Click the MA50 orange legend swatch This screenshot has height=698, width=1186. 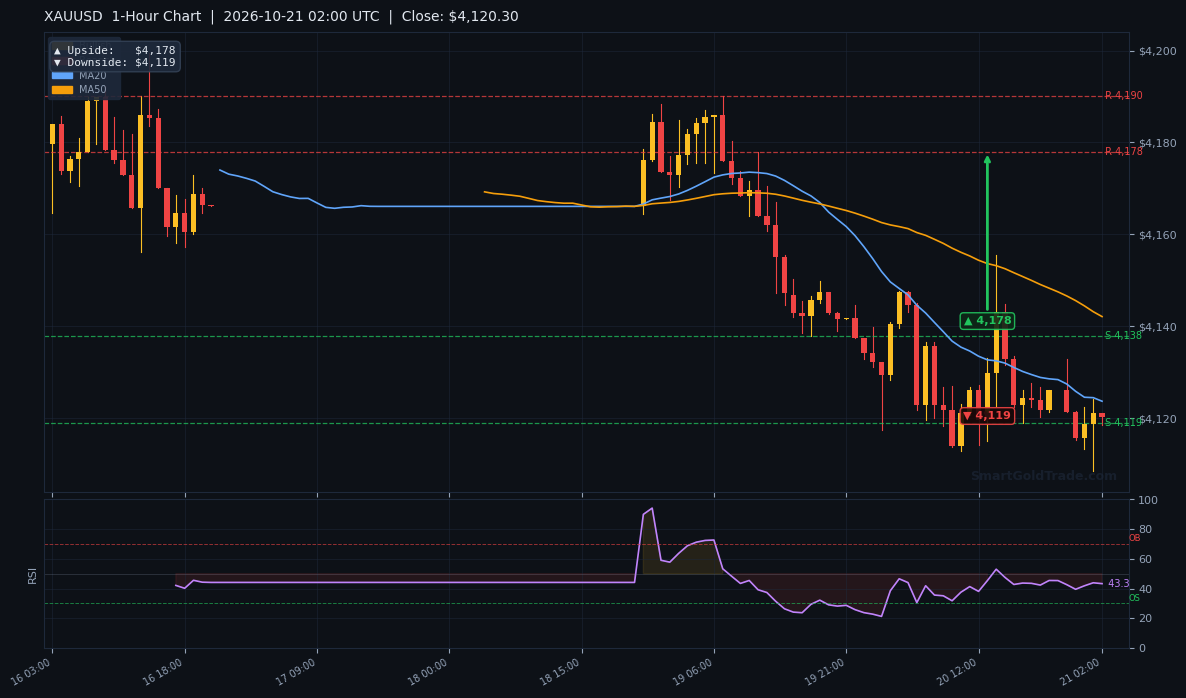tap(62, 90)
